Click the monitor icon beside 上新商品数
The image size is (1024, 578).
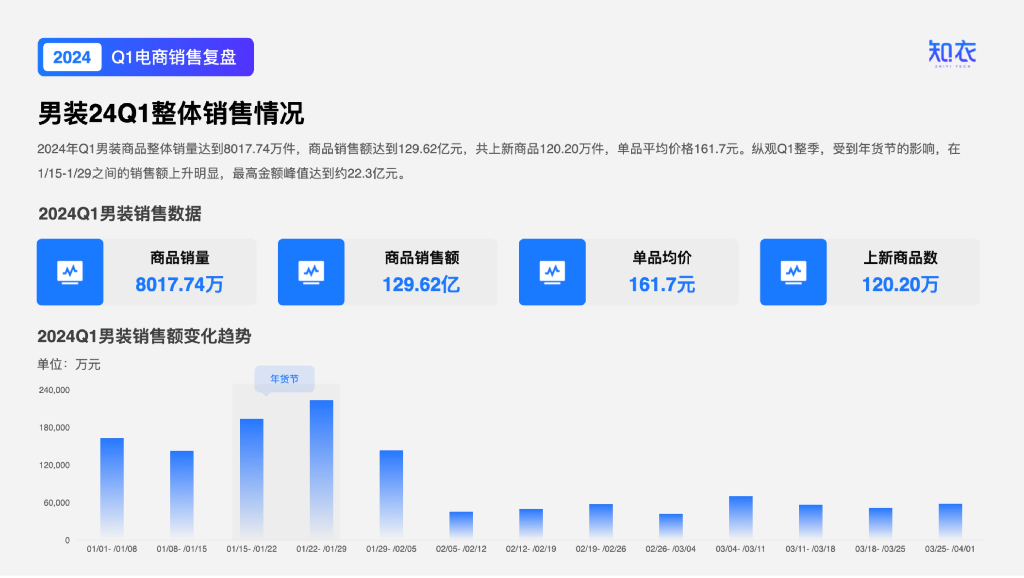pyautogui.click(x=793, y=272)
